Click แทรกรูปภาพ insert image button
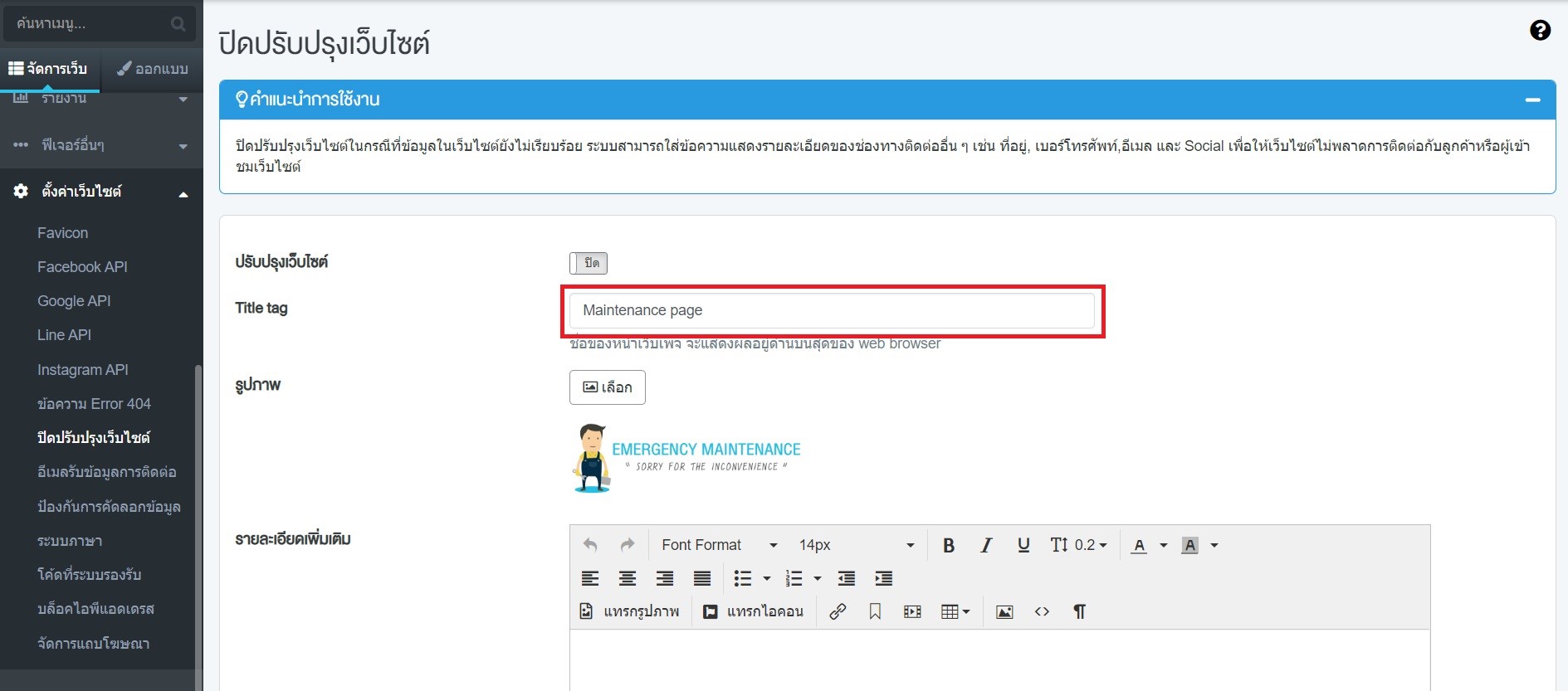The image size is (1568, 691). pyautogui.click(x=631, y=611)
